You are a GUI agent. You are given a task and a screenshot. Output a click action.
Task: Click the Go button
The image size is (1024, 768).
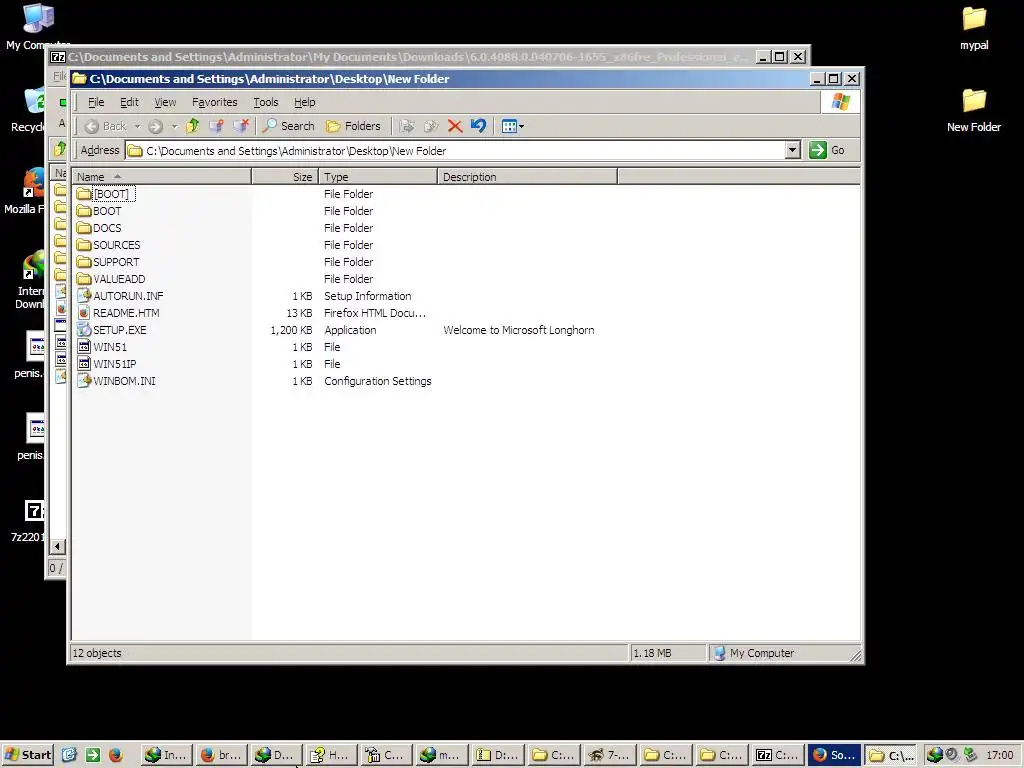pyautogui.click(x=827, y=150)
